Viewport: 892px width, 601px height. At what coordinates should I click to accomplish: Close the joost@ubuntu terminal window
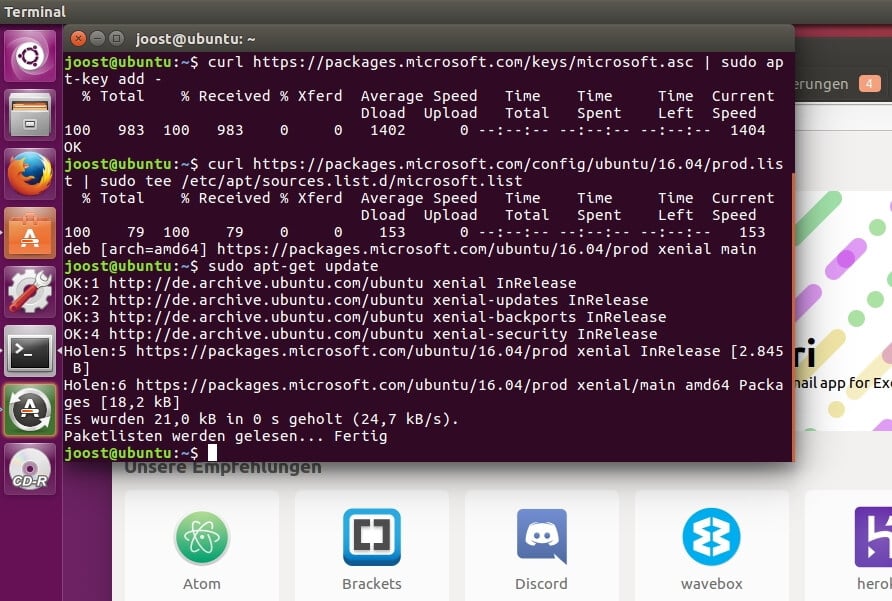pyautogui.click(x=79, y=39)
